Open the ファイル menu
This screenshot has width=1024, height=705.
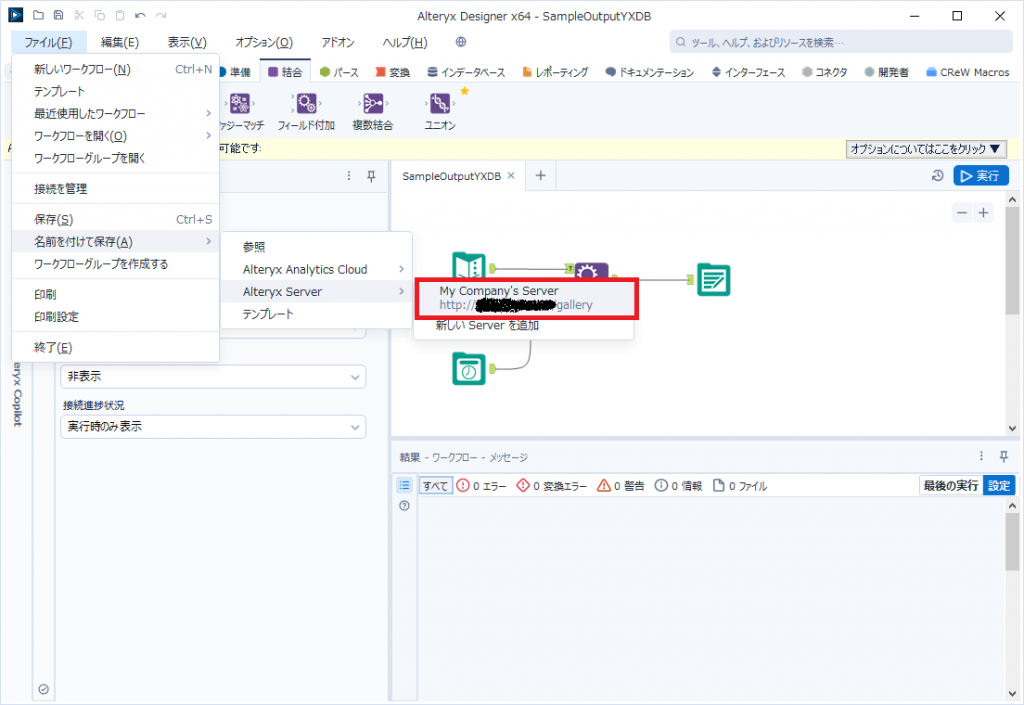[x=49, y=42]
